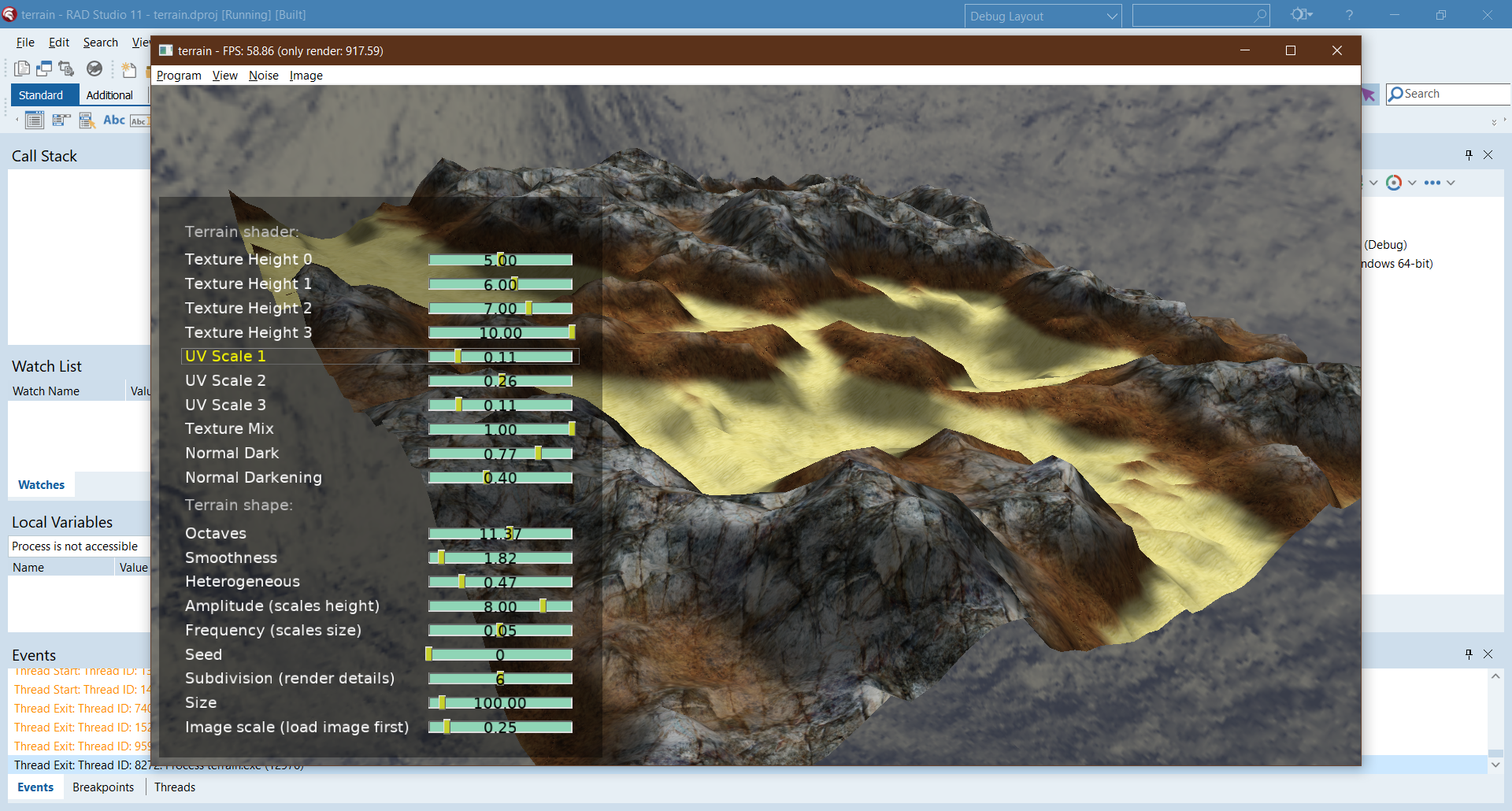
Task: Click the Abc label component icon
Action: click(x=114, y=120)
